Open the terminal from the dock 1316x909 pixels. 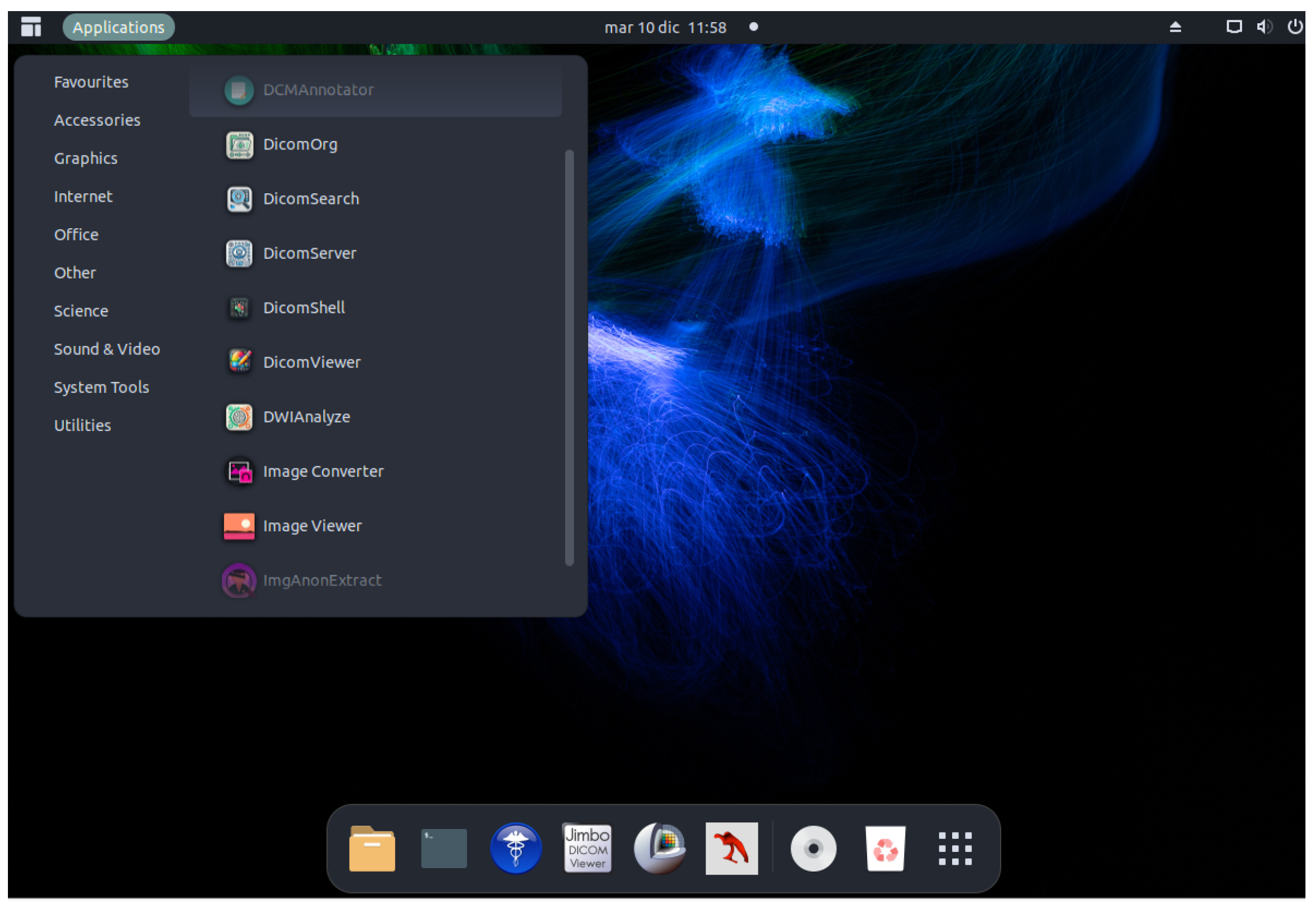click(444, 849)
